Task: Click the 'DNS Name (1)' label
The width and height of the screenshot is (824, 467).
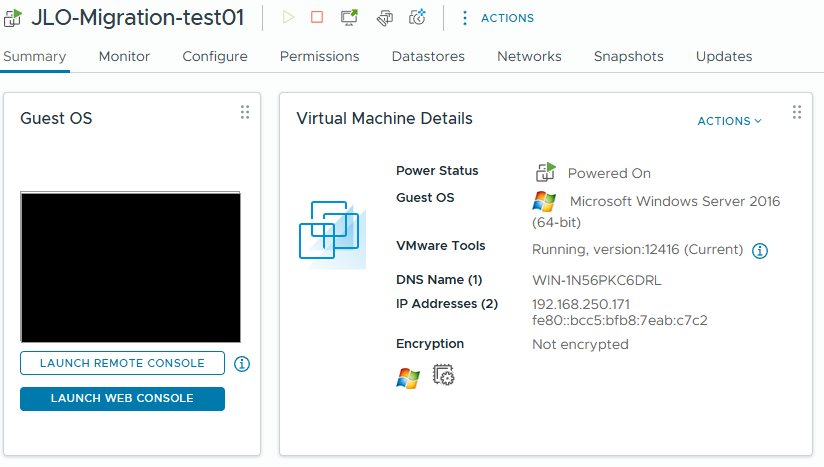Action: [x=439, y=279]
